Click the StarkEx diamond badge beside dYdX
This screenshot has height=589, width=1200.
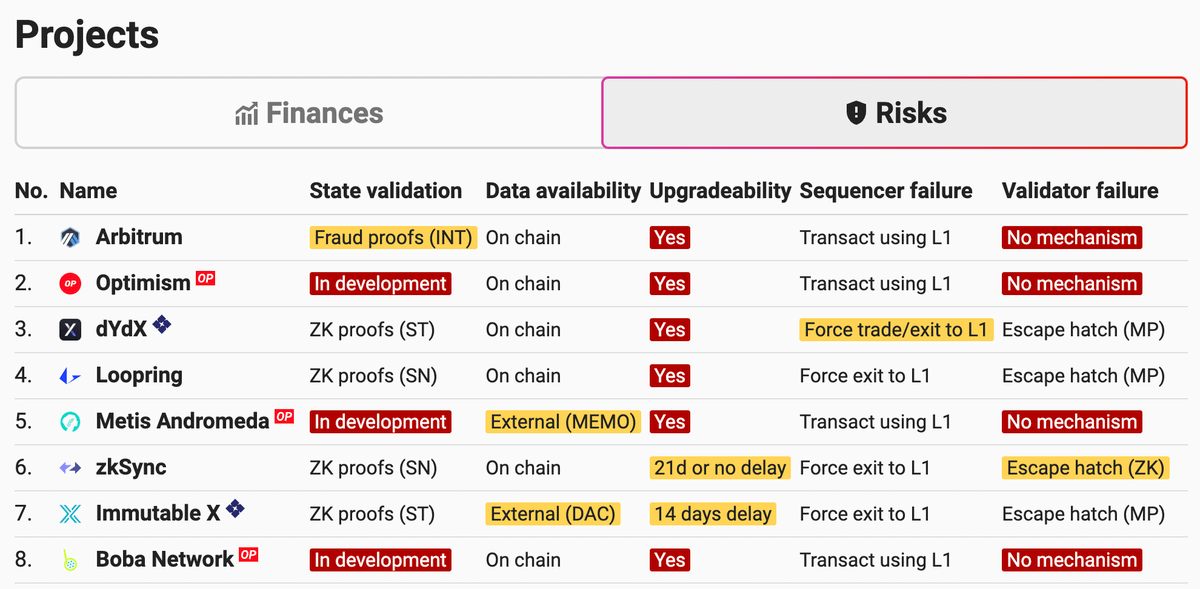click(161, 324)
